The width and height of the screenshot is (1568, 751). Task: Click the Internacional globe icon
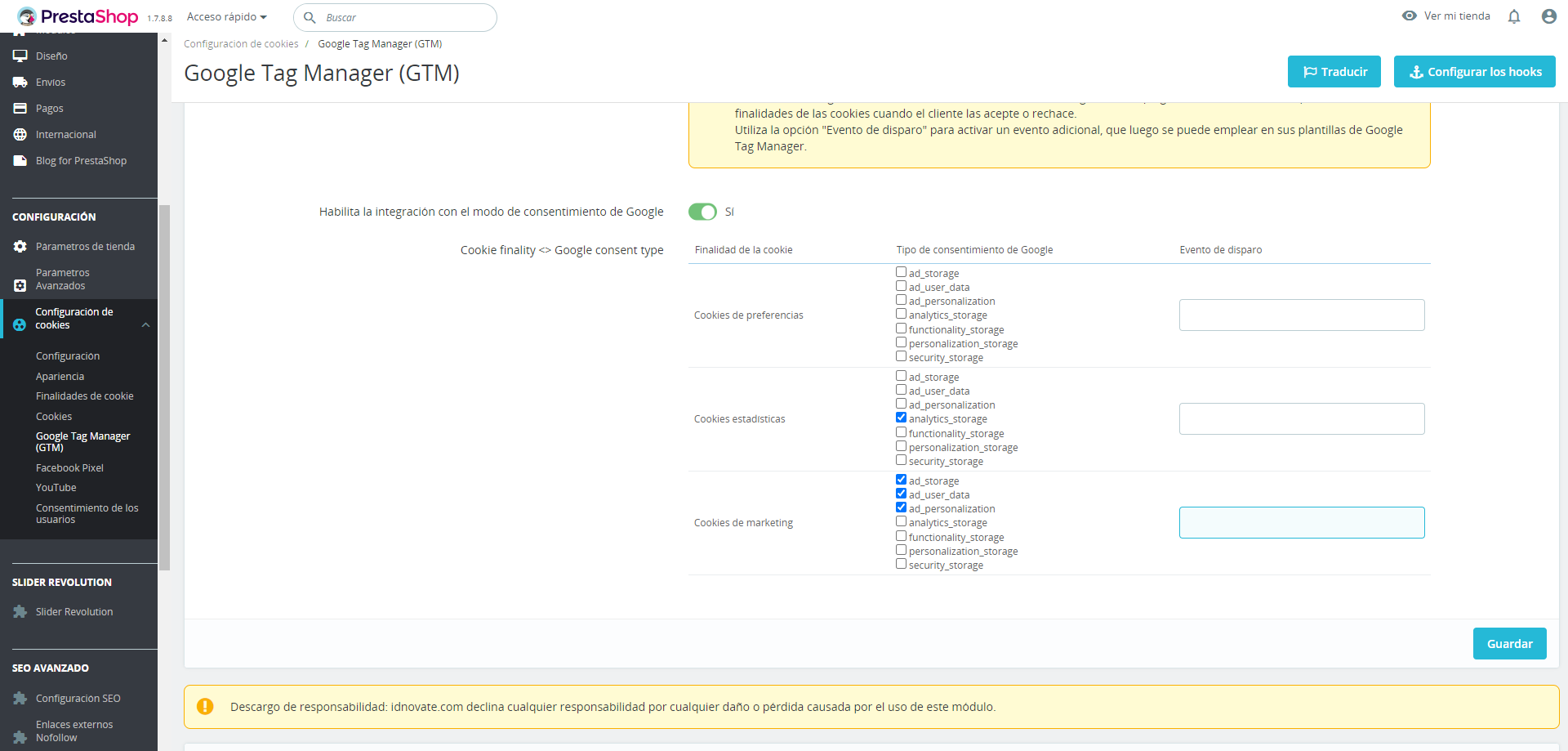pos(20,134)
